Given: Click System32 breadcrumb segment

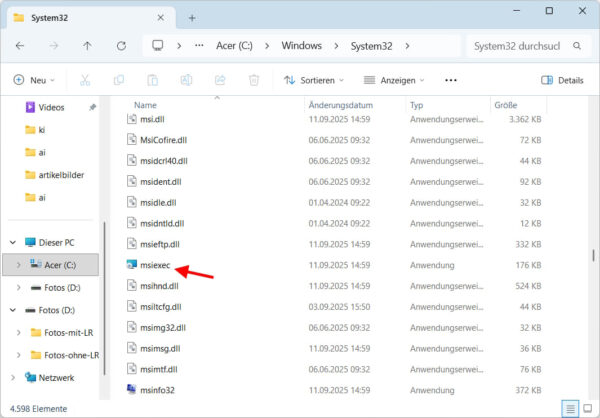Looking at the screenshot, I should pos(371,46).
